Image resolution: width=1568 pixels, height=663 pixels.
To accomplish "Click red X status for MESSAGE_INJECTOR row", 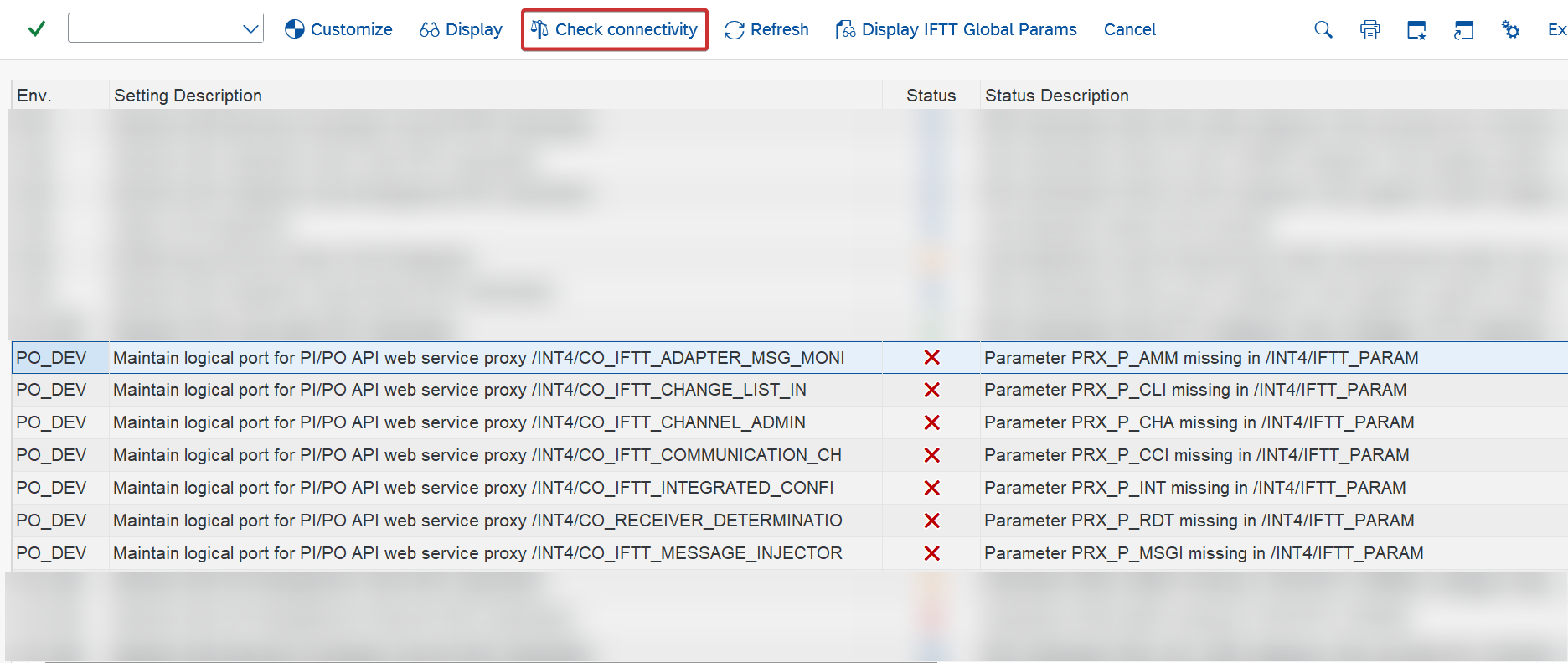I will point(931,553).
